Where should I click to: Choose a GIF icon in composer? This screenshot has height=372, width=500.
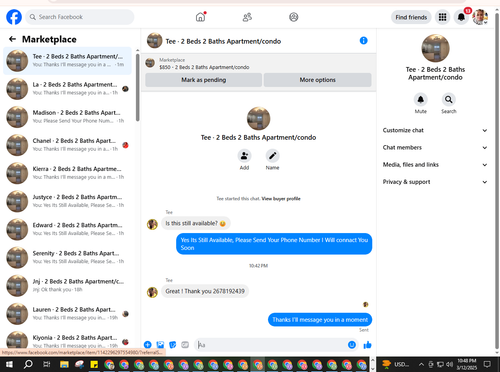pos(185,345)
